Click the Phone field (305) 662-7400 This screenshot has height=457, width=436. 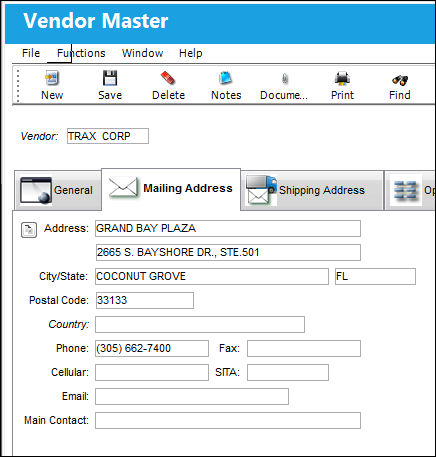point(152,348)
